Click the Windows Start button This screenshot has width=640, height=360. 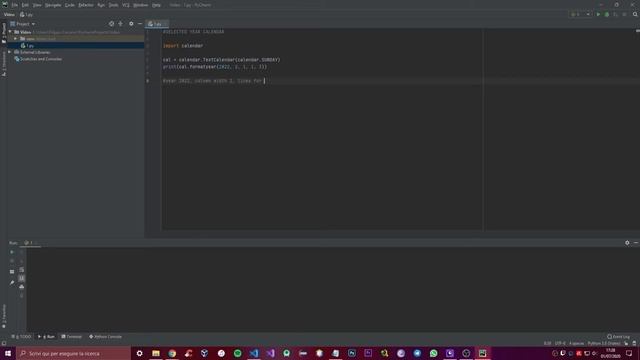[8, 353]
